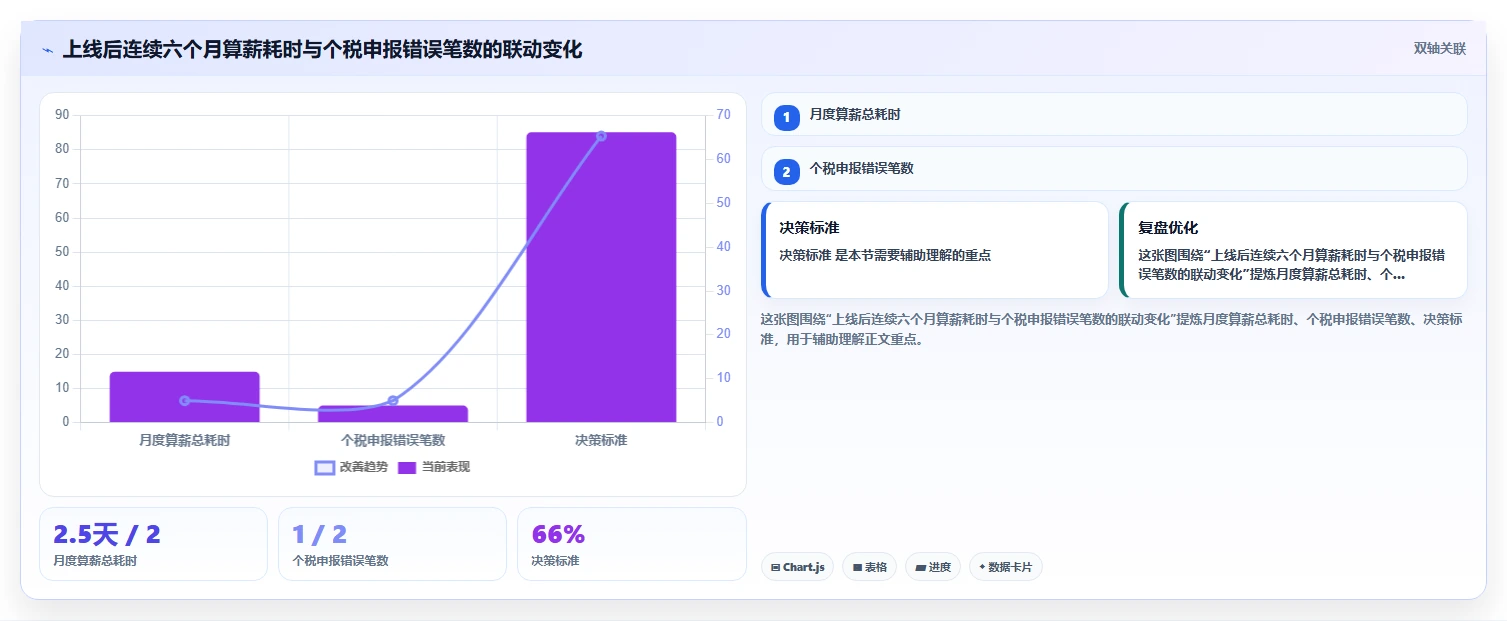Click the icon in the 表格 tag
This screenshot has width=1507, height=621.
(x=857, y=567)
